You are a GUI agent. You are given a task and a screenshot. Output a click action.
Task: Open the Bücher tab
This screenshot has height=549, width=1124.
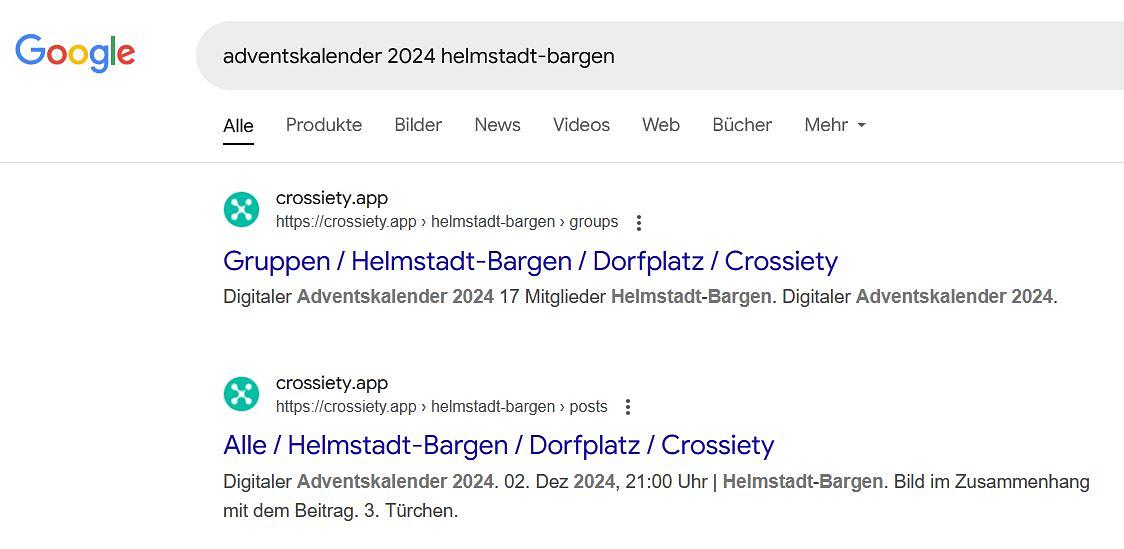pyautogui.click(x=742, y=125)
